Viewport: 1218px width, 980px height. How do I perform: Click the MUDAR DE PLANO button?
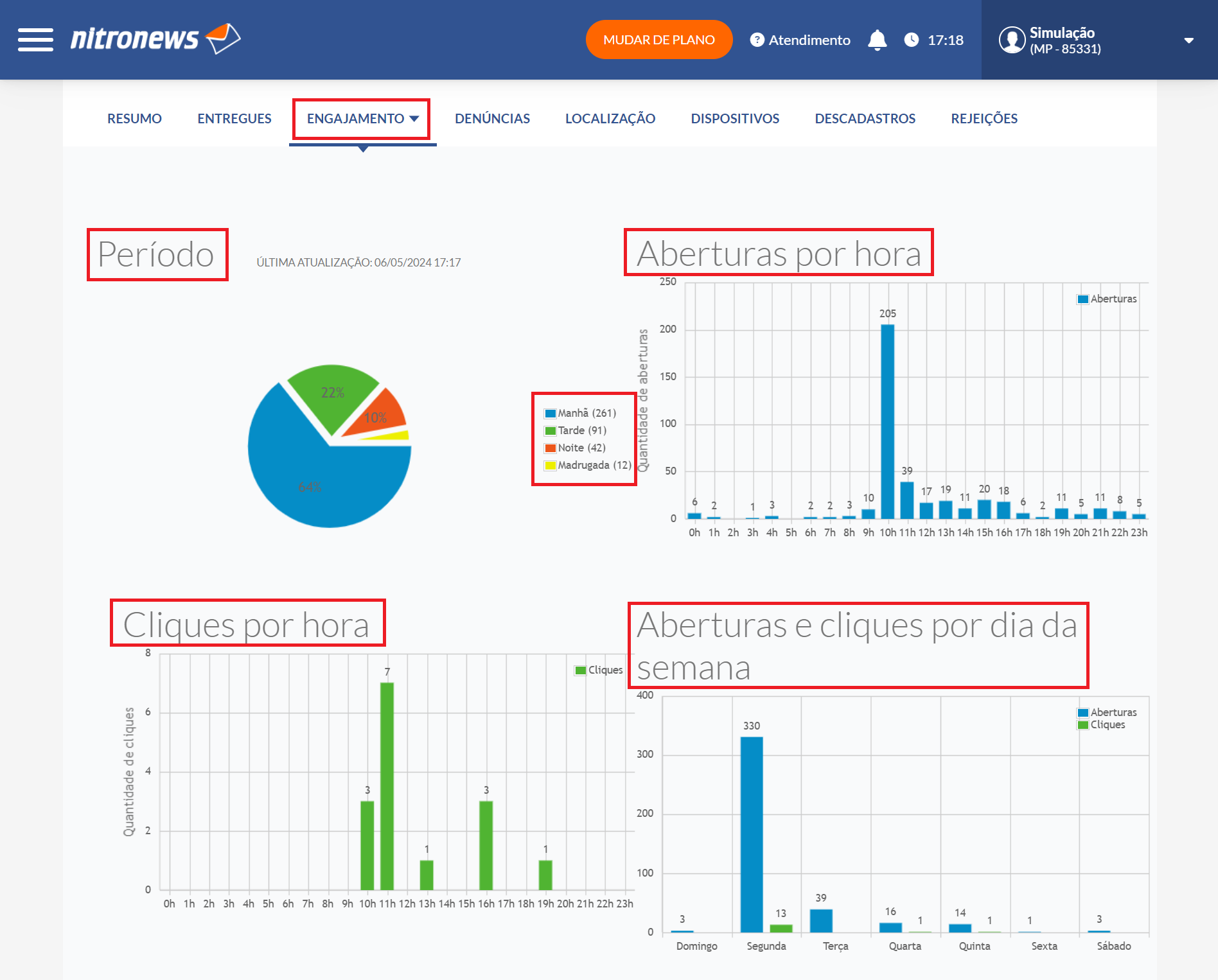click(x=658, y=40)
